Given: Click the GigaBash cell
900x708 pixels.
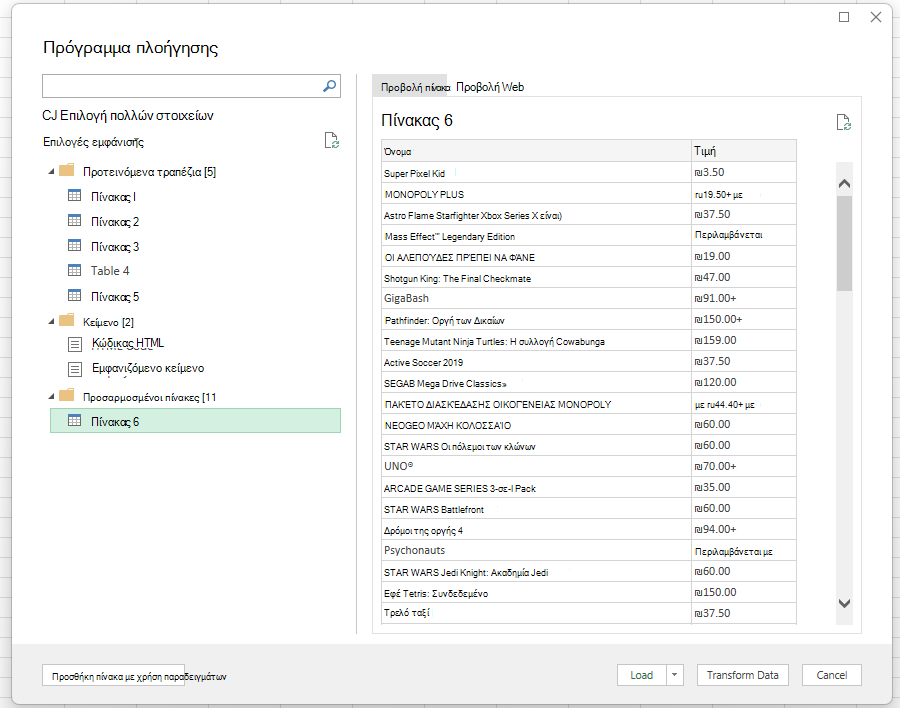Looking at the screenshot, I should tap(536, 299).
